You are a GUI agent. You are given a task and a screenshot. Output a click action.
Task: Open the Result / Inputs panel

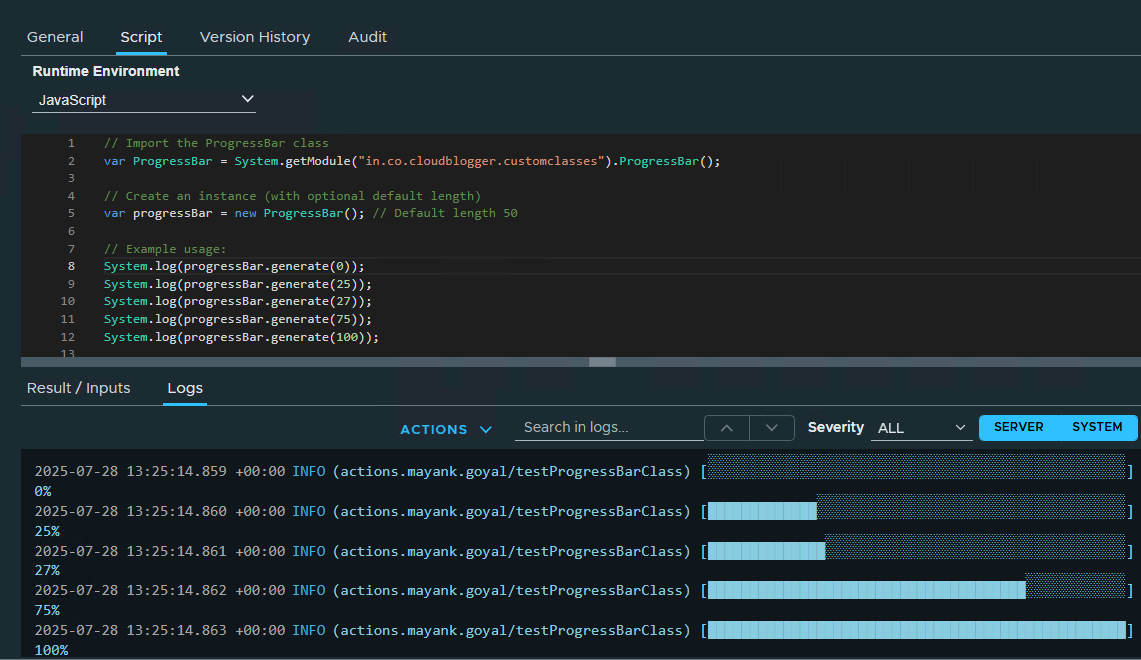[78, 387]
